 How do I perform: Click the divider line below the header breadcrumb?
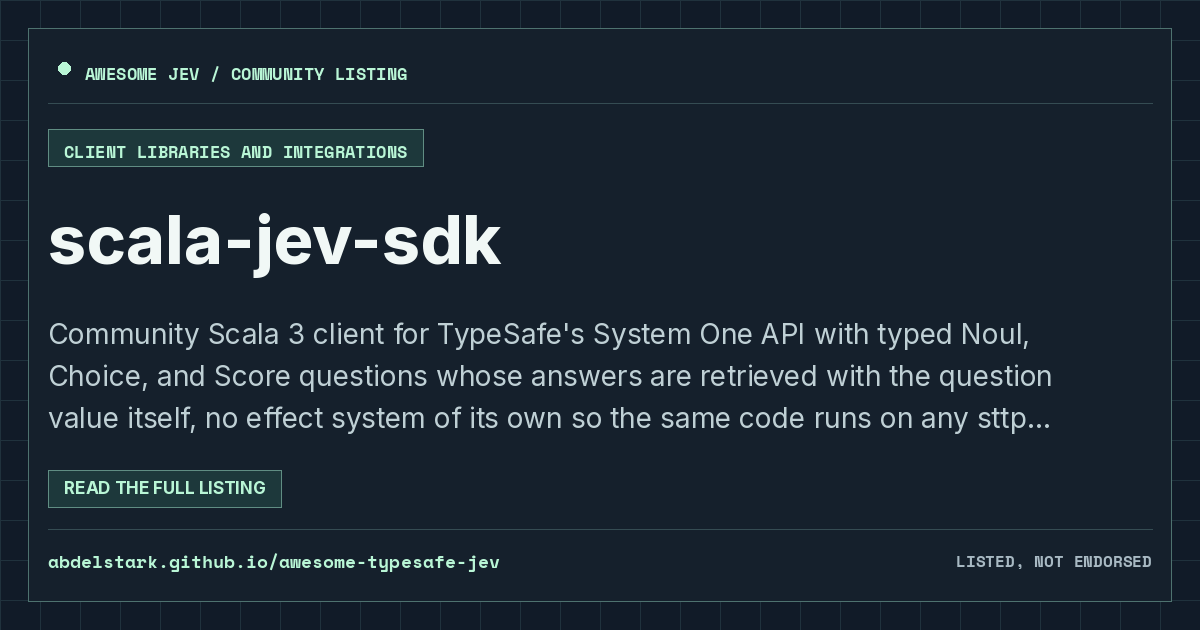tap(600, 103)
